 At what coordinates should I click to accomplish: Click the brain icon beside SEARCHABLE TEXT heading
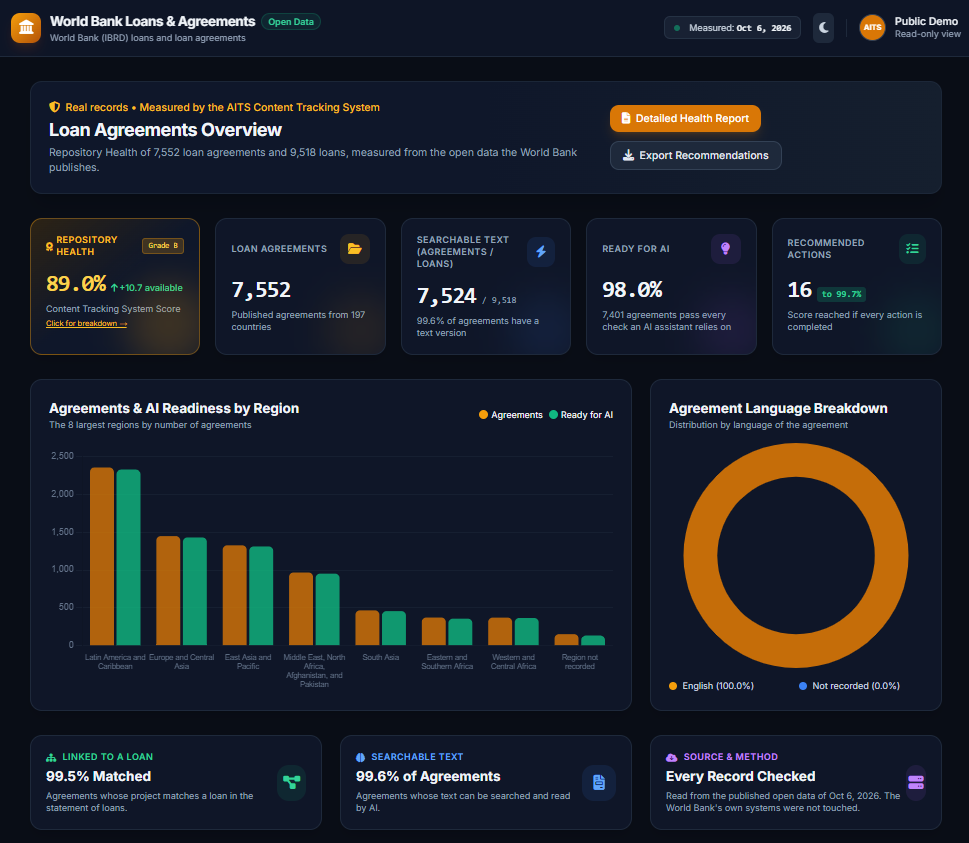click(360, 757)
